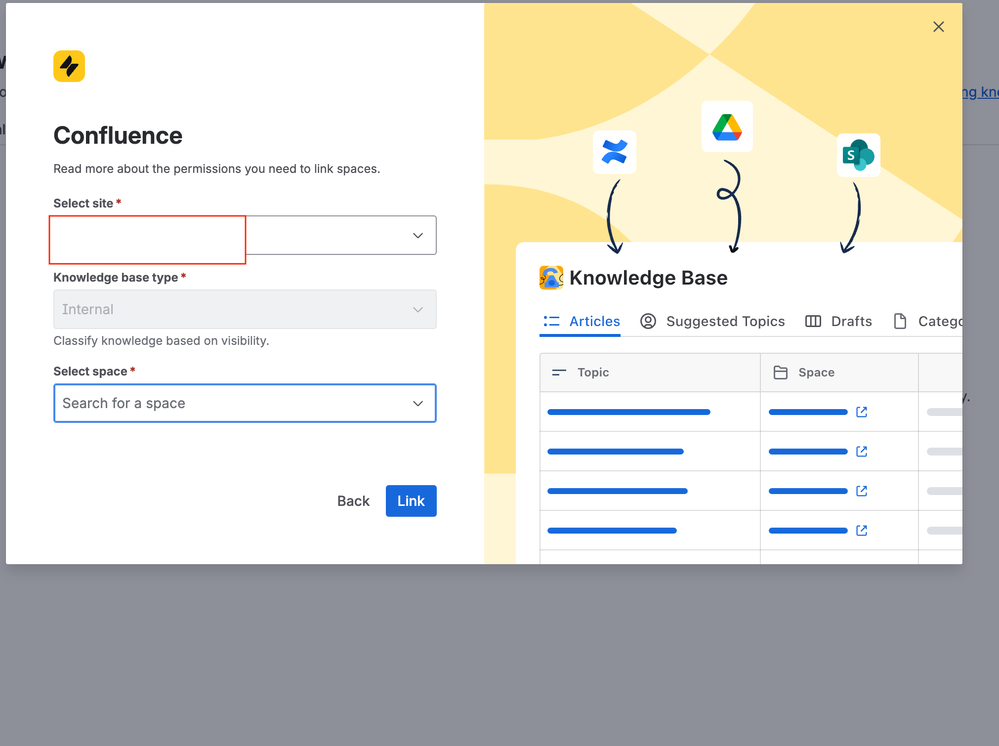Close the Confluence dialog with the X
Screen dimensions: 999x746
click(x=938, y=27)
